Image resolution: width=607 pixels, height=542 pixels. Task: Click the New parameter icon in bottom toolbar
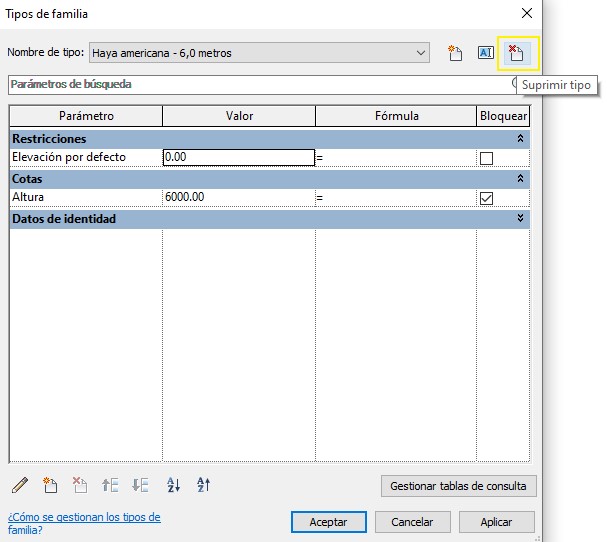pyautogui.click(x=50, y=485)
